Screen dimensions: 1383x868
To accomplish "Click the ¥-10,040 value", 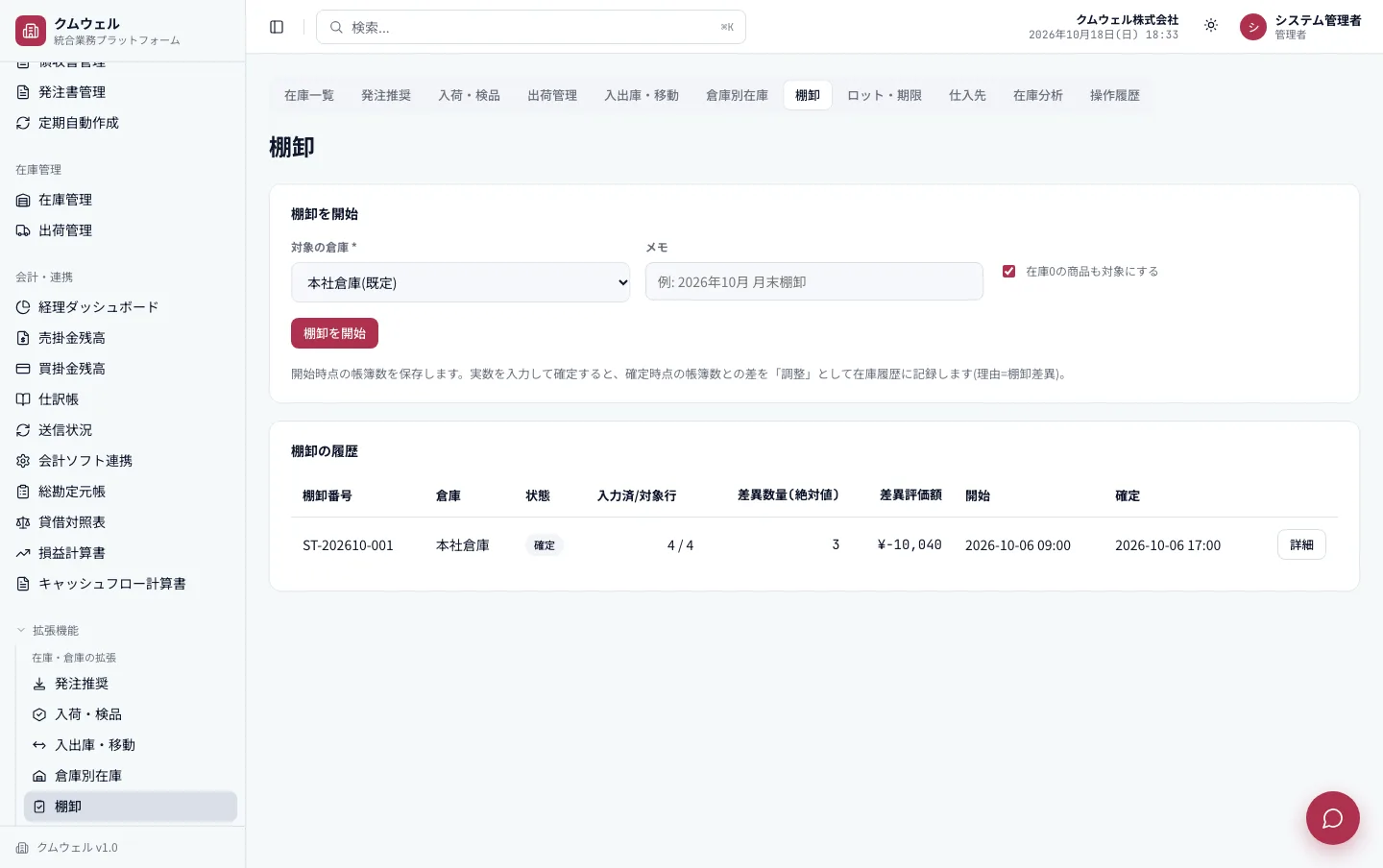I will click(910, 544).
